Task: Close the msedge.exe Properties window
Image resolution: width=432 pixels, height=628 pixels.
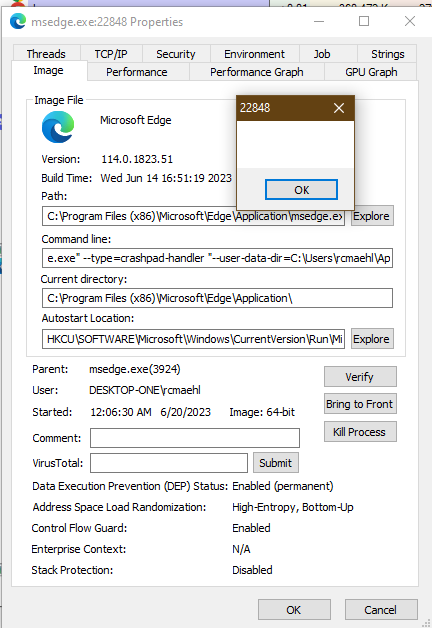Action: (x=410, y=21)
